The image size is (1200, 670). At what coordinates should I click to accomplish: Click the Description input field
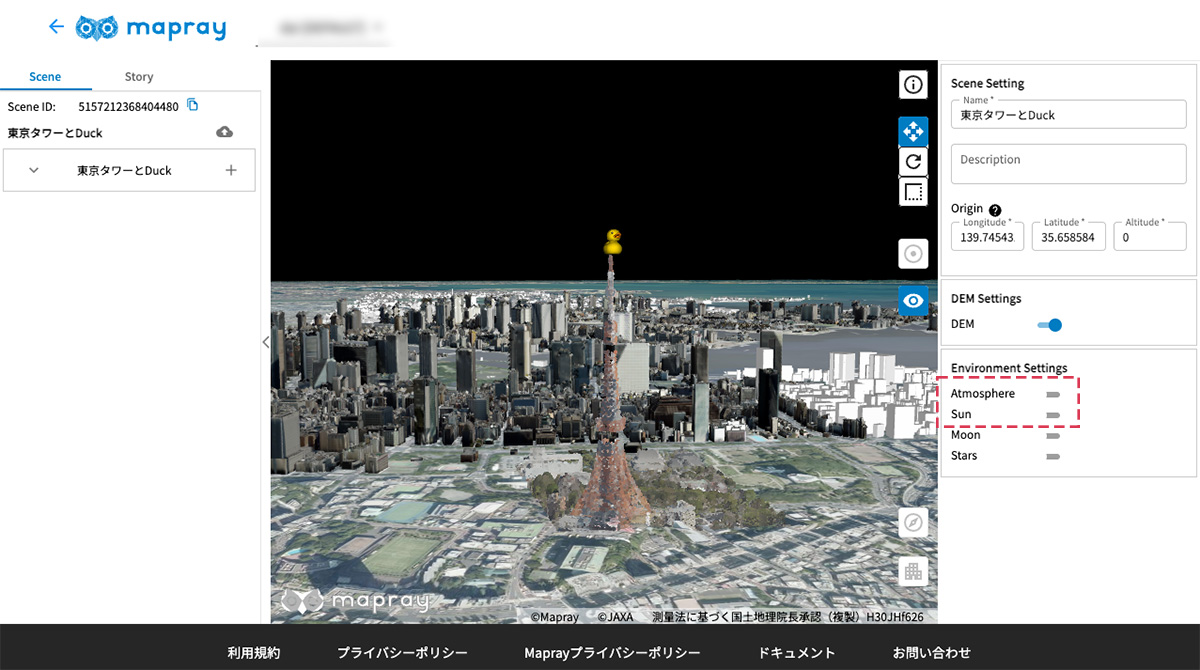coord(1068,164)
